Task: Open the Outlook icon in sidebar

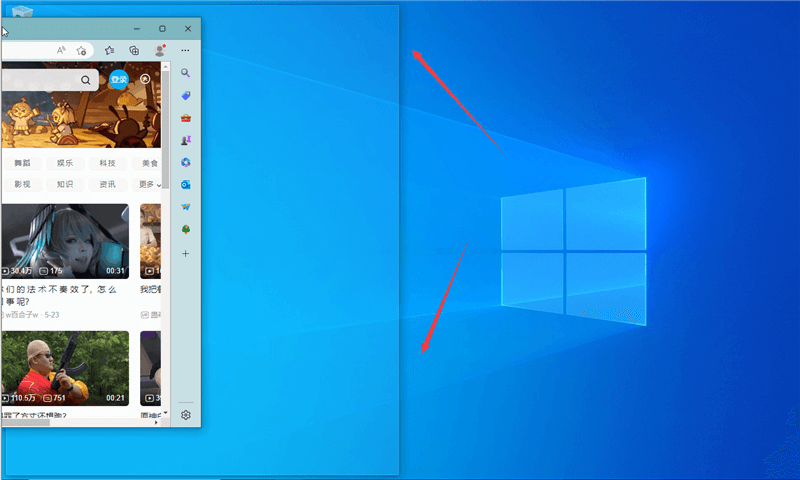Action: (x=185, y=185)
